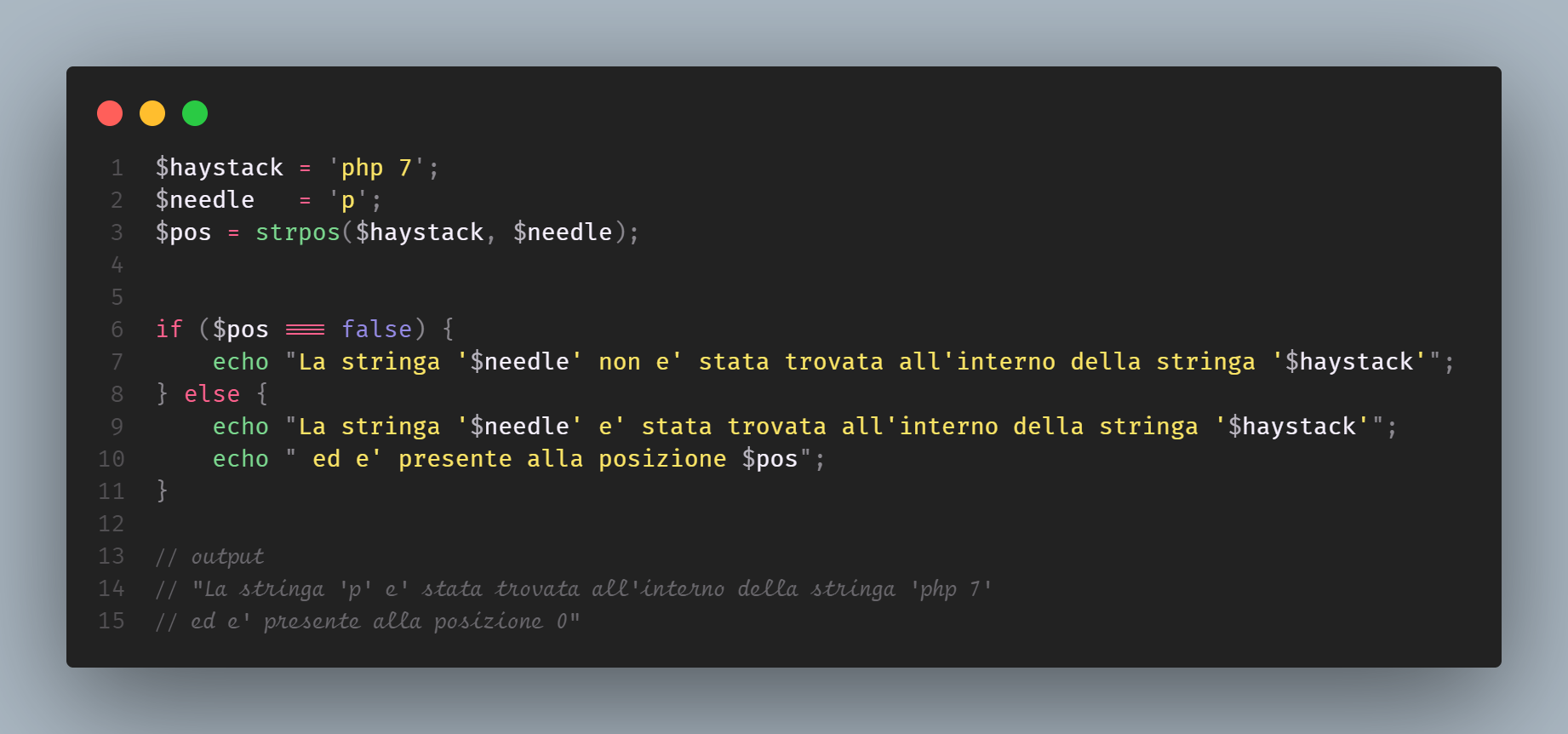The height and width of the screenshot is (734, 1568).
Task: Click the if keyword
Action: point(169,330)
